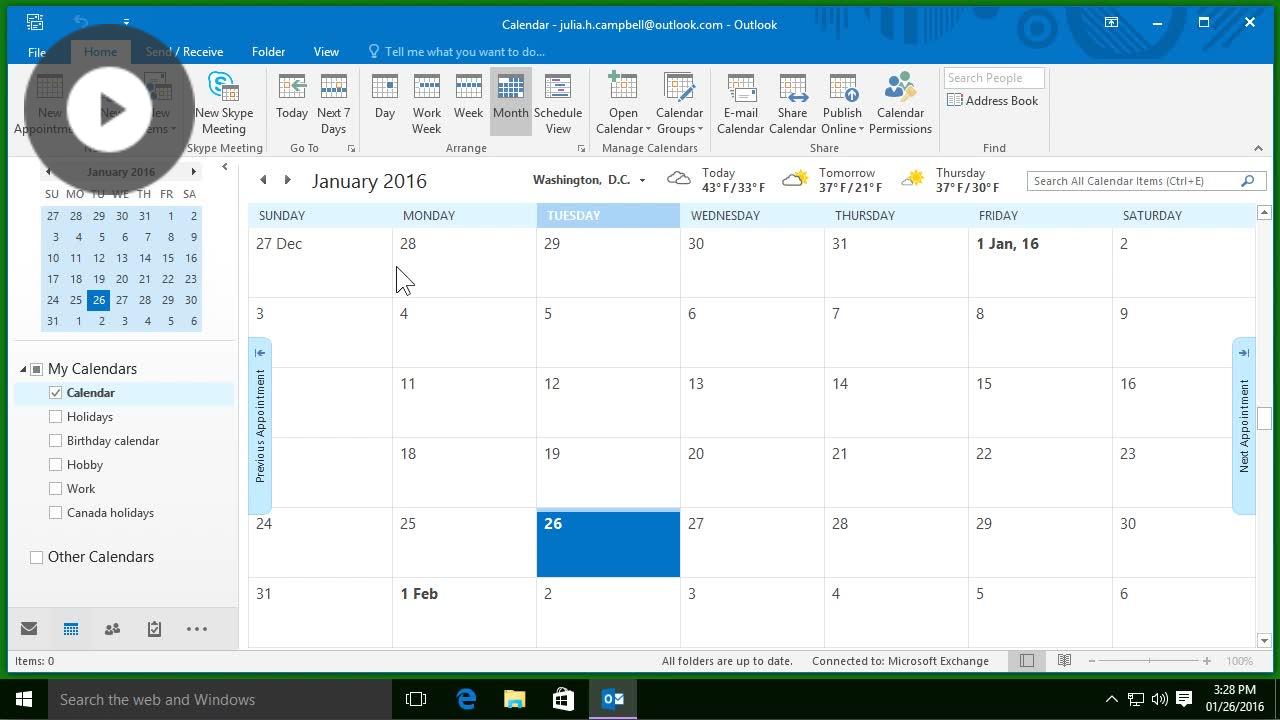
Task: Open the File menu
Action: [36, 51]
